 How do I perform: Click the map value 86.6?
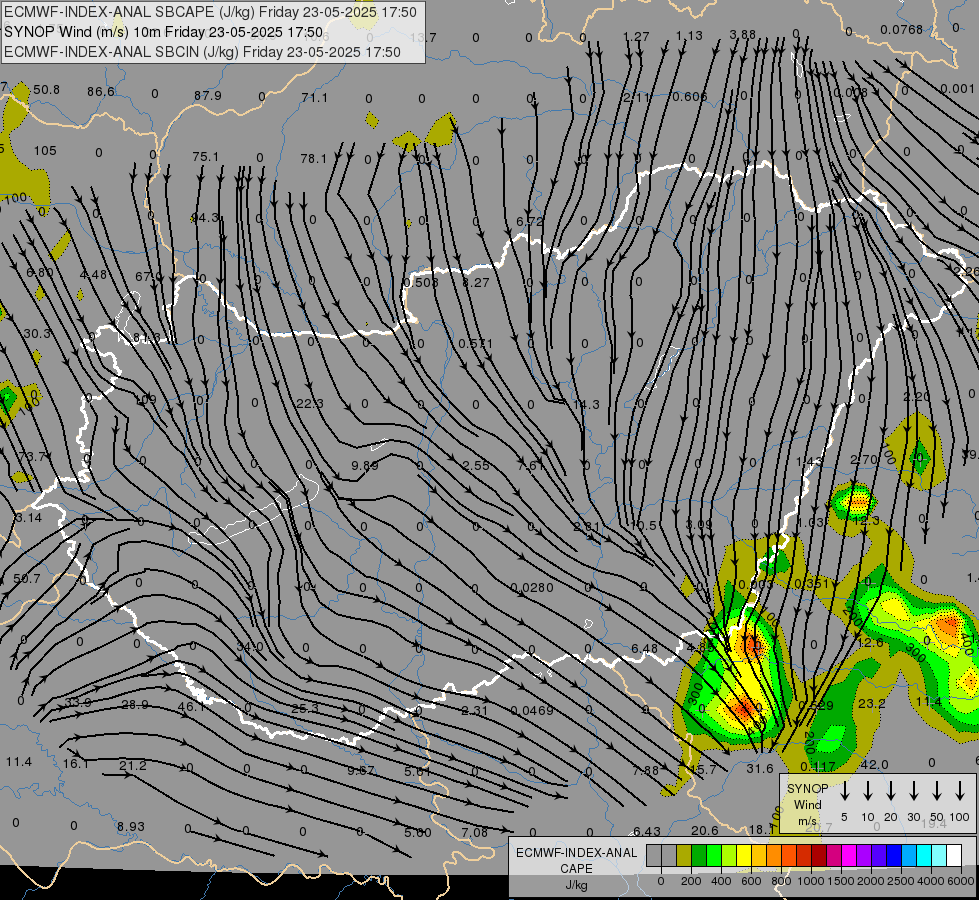point(101,92)
